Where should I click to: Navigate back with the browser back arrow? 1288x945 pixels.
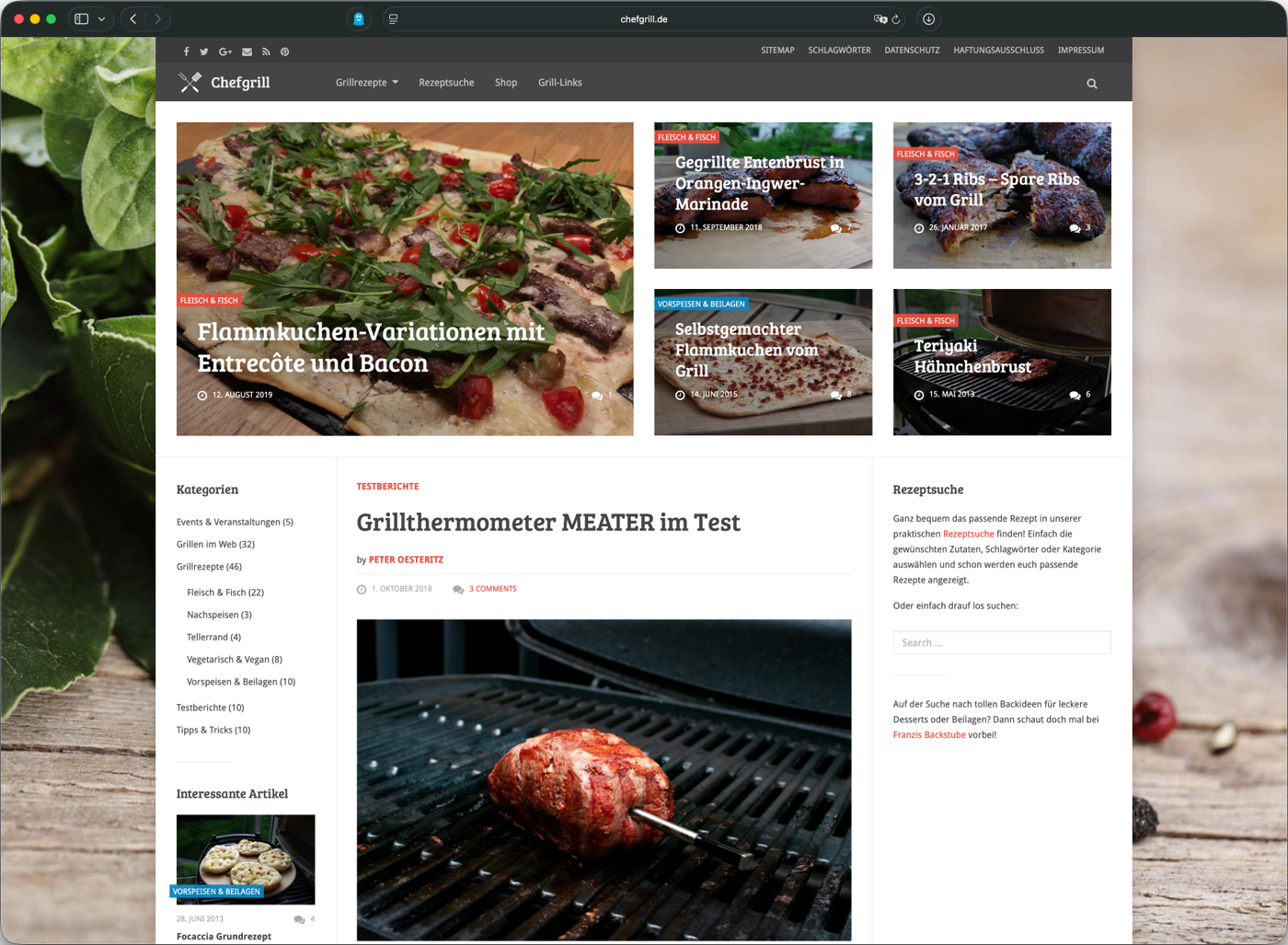tap(133, 18)
